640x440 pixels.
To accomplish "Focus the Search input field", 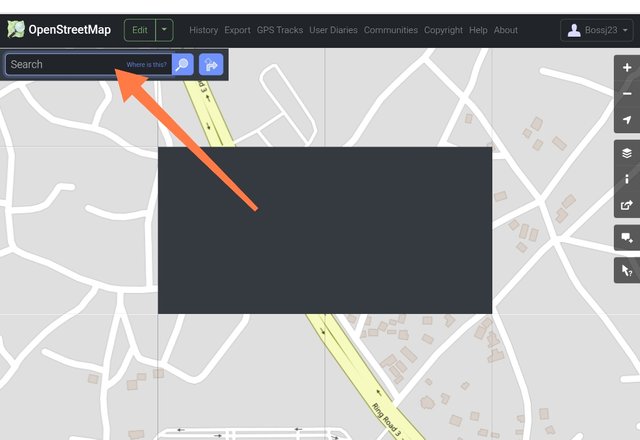I will 88,64.
